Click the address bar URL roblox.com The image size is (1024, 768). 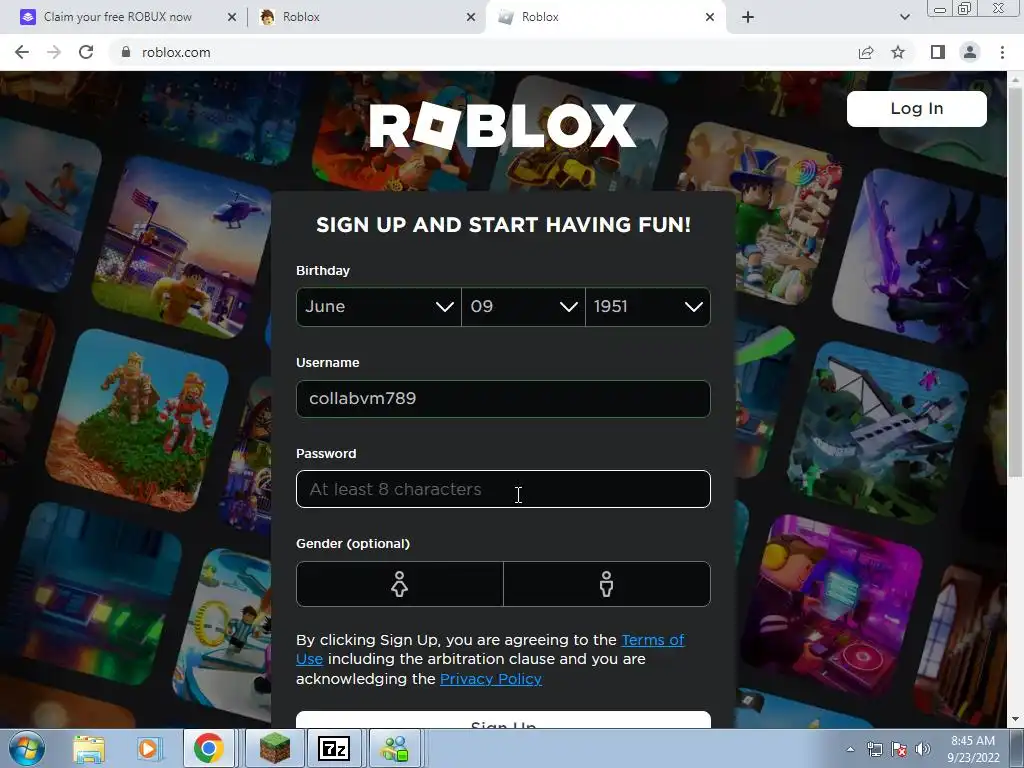(176, 52)
